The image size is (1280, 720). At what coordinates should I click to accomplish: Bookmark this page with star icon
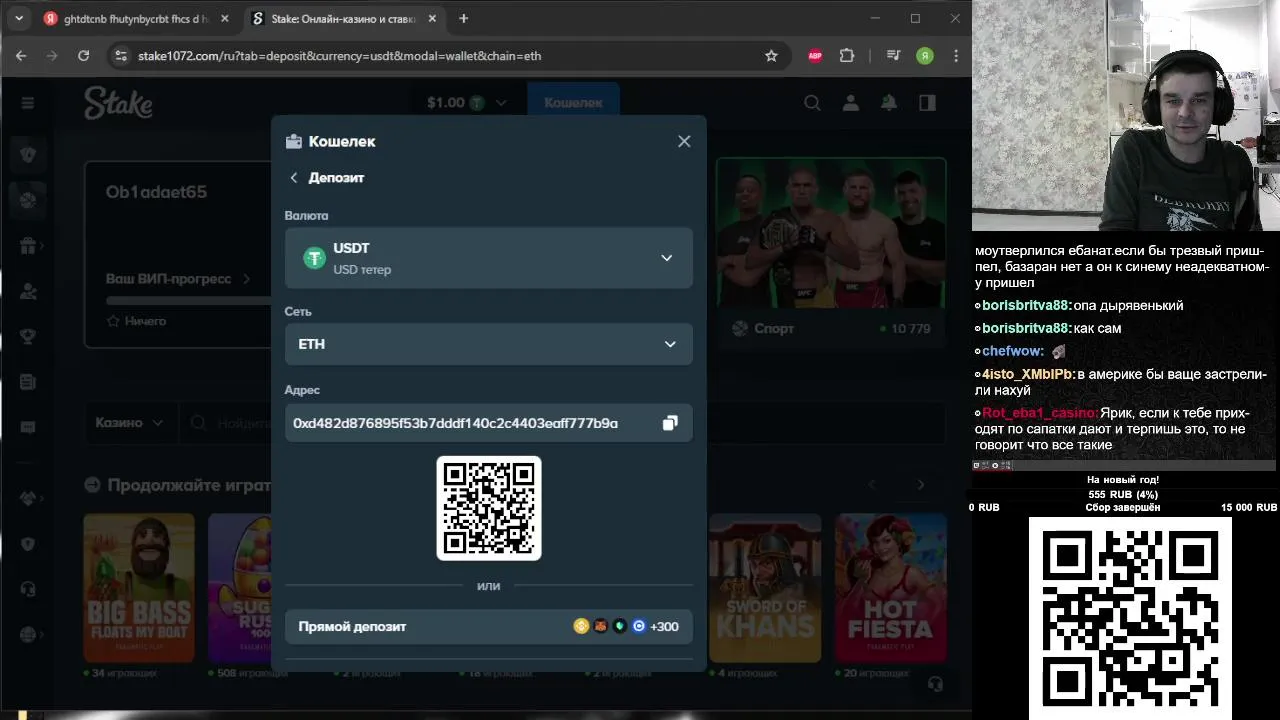point(771,56)
